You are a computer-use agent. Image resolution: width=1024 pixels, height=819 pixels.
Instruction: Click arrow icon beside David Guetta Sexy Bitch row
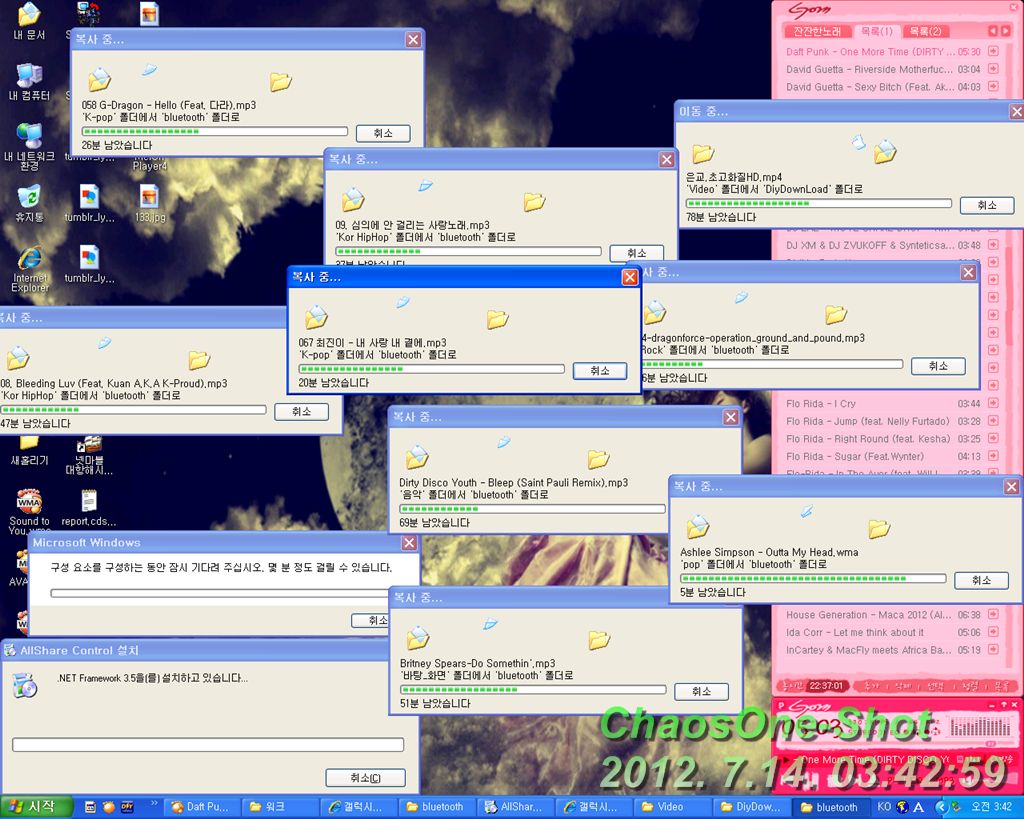(993, 86)
